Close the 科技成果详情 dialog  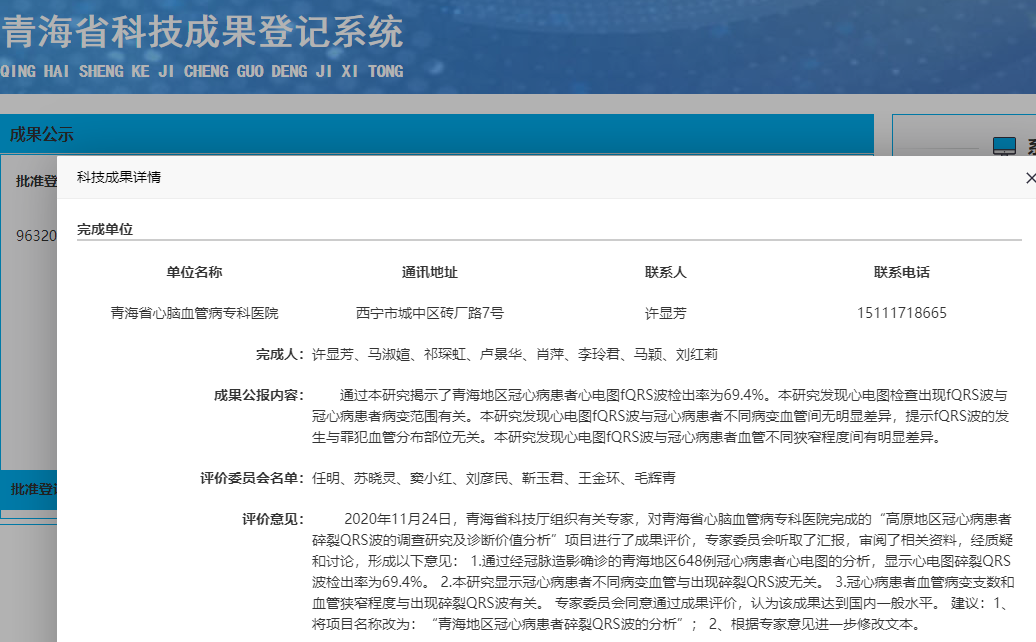coord(1030,178)
